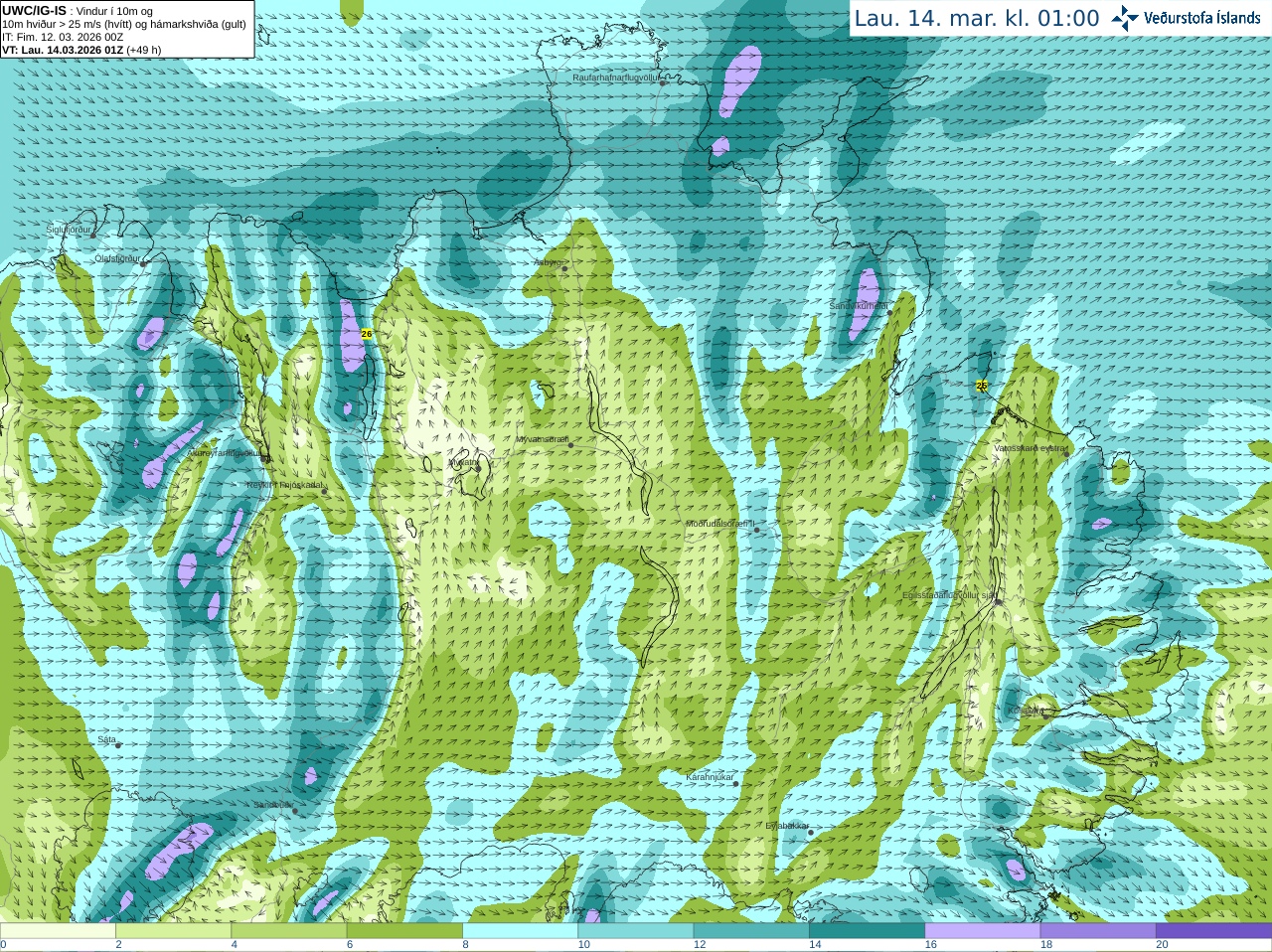The height and width of the screenshot is (952, 1272).
Task: Select the Sandbúðir station label
Action: click(272, 805)
